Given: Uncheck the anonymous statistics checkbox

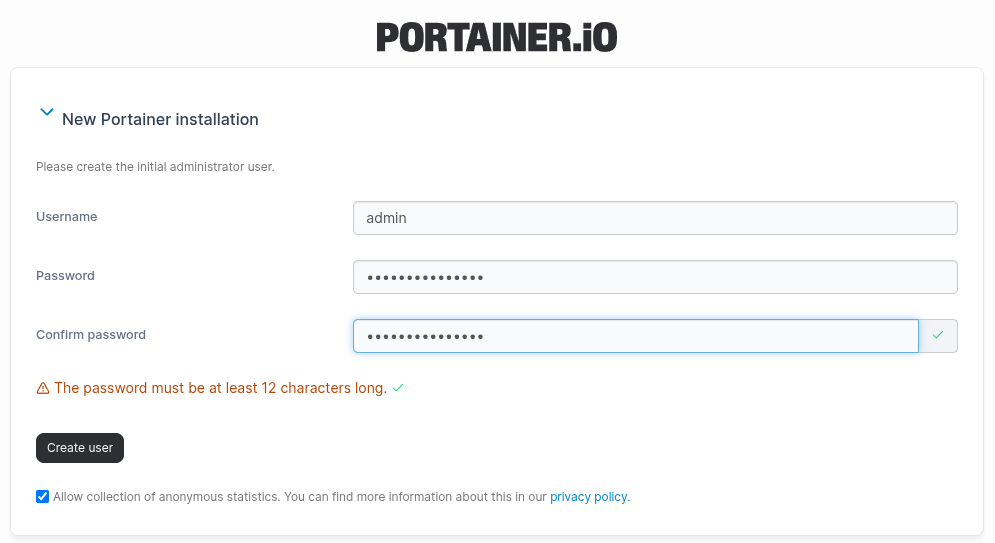Looking at the screenshot, I should point(43,497).
